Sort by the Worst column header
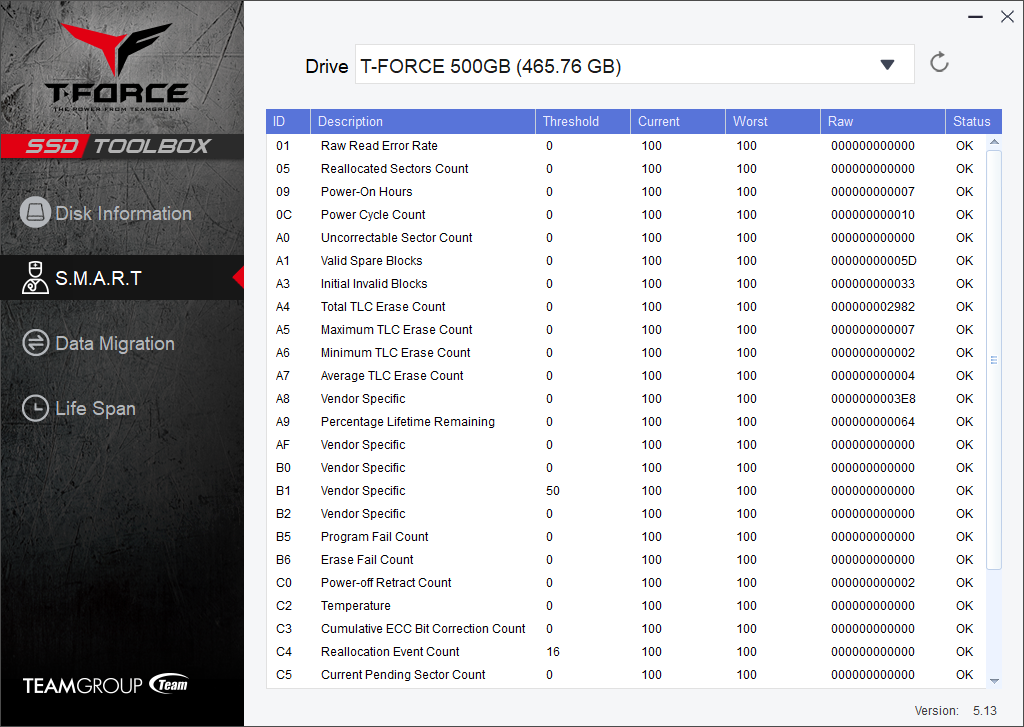This screenshot has height=727, width=1024. (773, 121)
